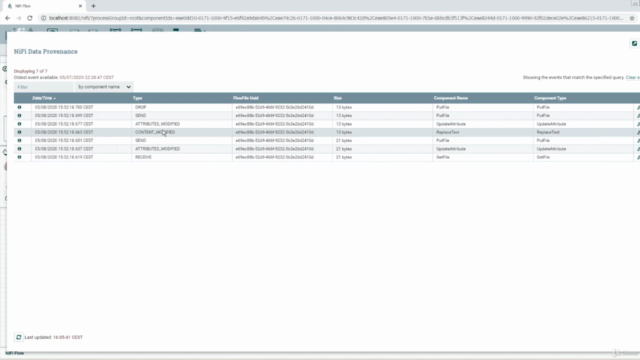Viewport: 640px width, 360px height.
Task: Switch to the NiFi Flow browser tab
Action: pyautogui.click(x=43, y=6)
